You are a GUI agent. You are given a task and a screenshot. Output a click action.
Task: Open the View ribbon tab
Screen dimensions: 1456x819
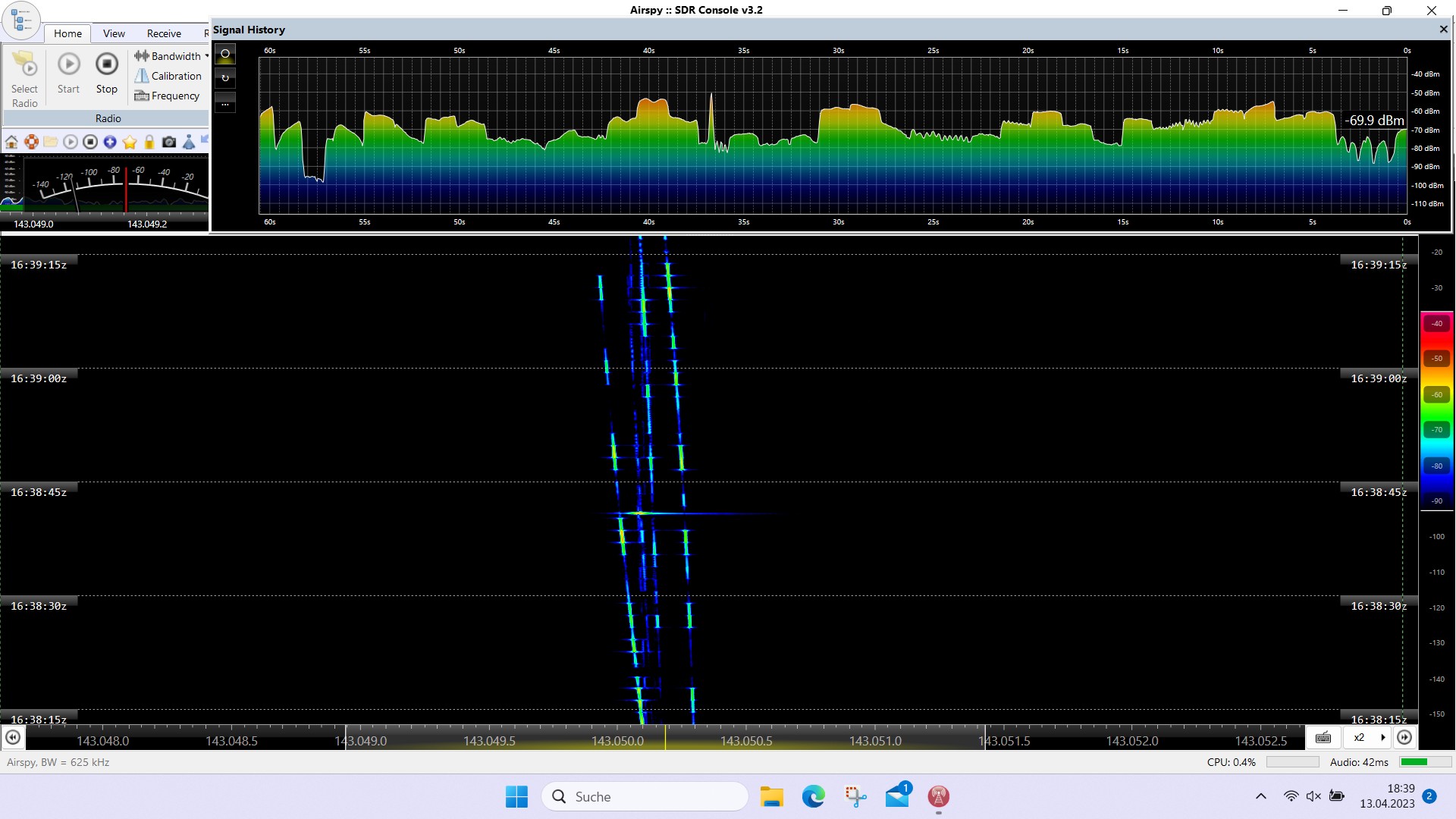[114, 33]
